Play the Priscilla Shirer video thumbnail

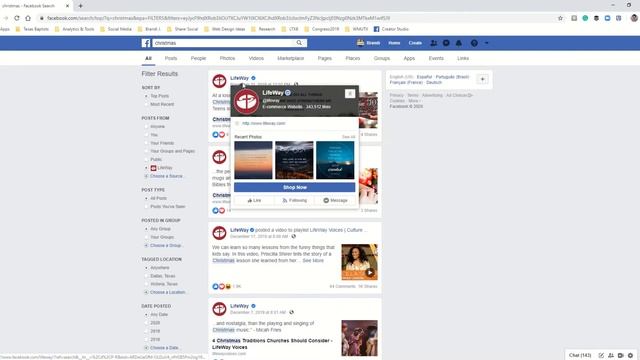click(360, 262)
